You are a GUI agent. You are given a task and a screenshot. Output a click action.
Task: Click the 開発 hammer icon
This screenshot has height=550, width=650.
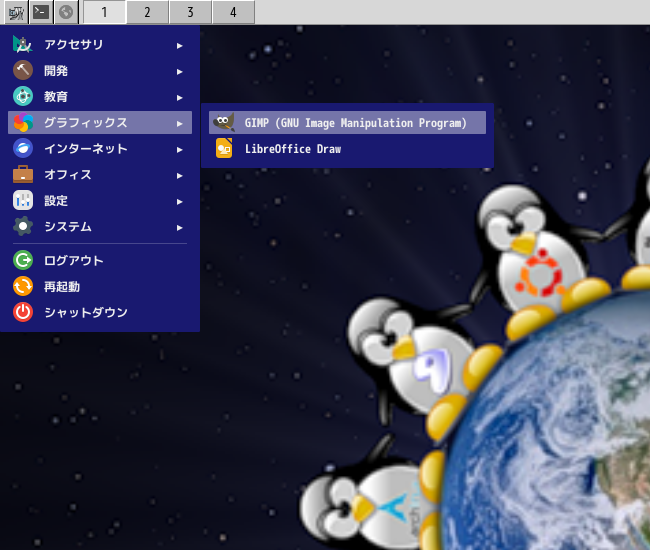pos(23,70)
